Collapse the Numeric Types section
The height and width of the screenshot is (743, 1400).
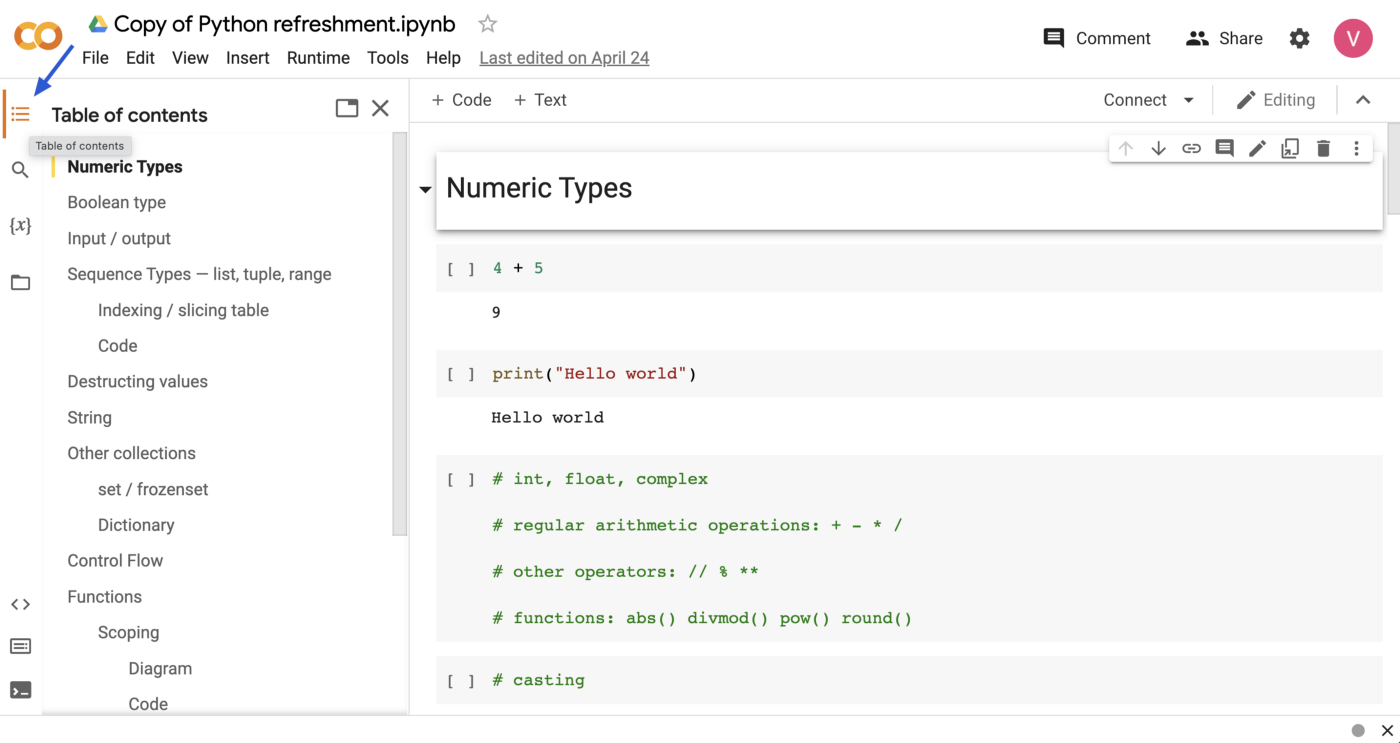(x=425, y=189)
